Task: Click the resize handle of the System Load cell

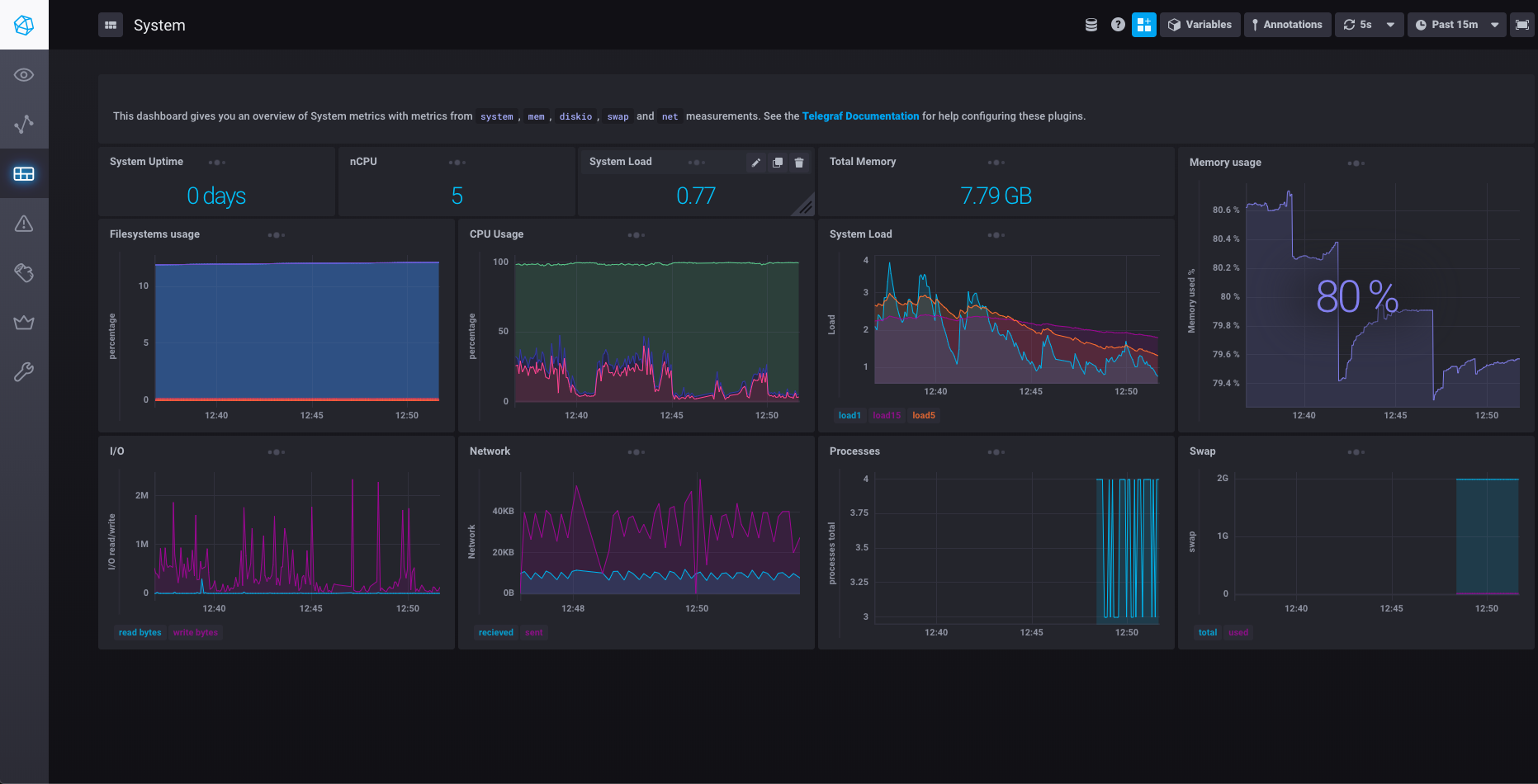Action: click(x=806, y=207)
